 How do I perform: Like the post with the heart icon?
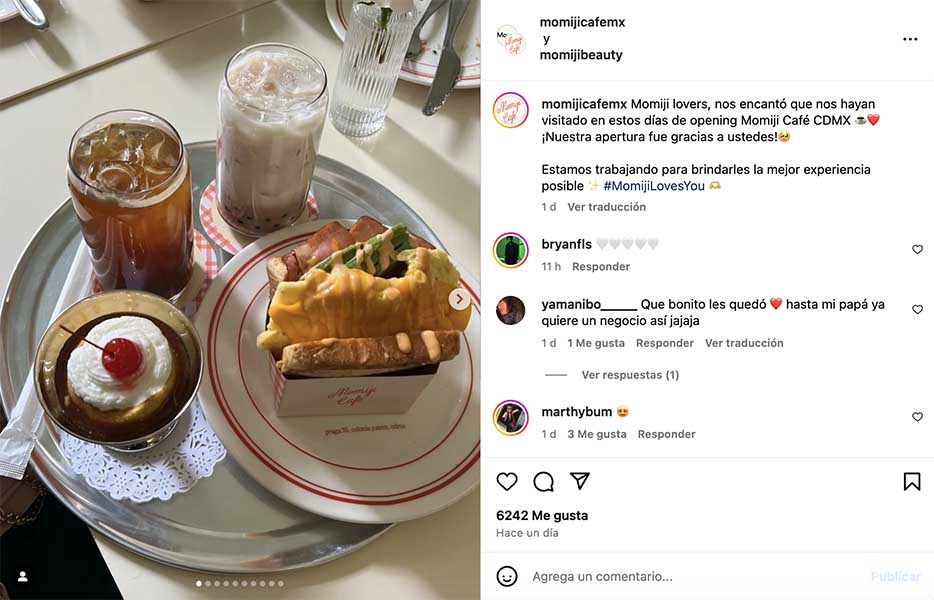point(507,481)
